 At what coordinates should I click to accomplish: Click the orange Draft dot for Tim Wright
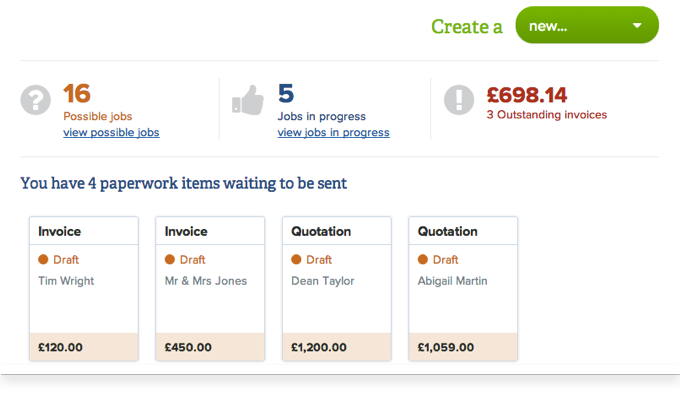coord(43,259)
